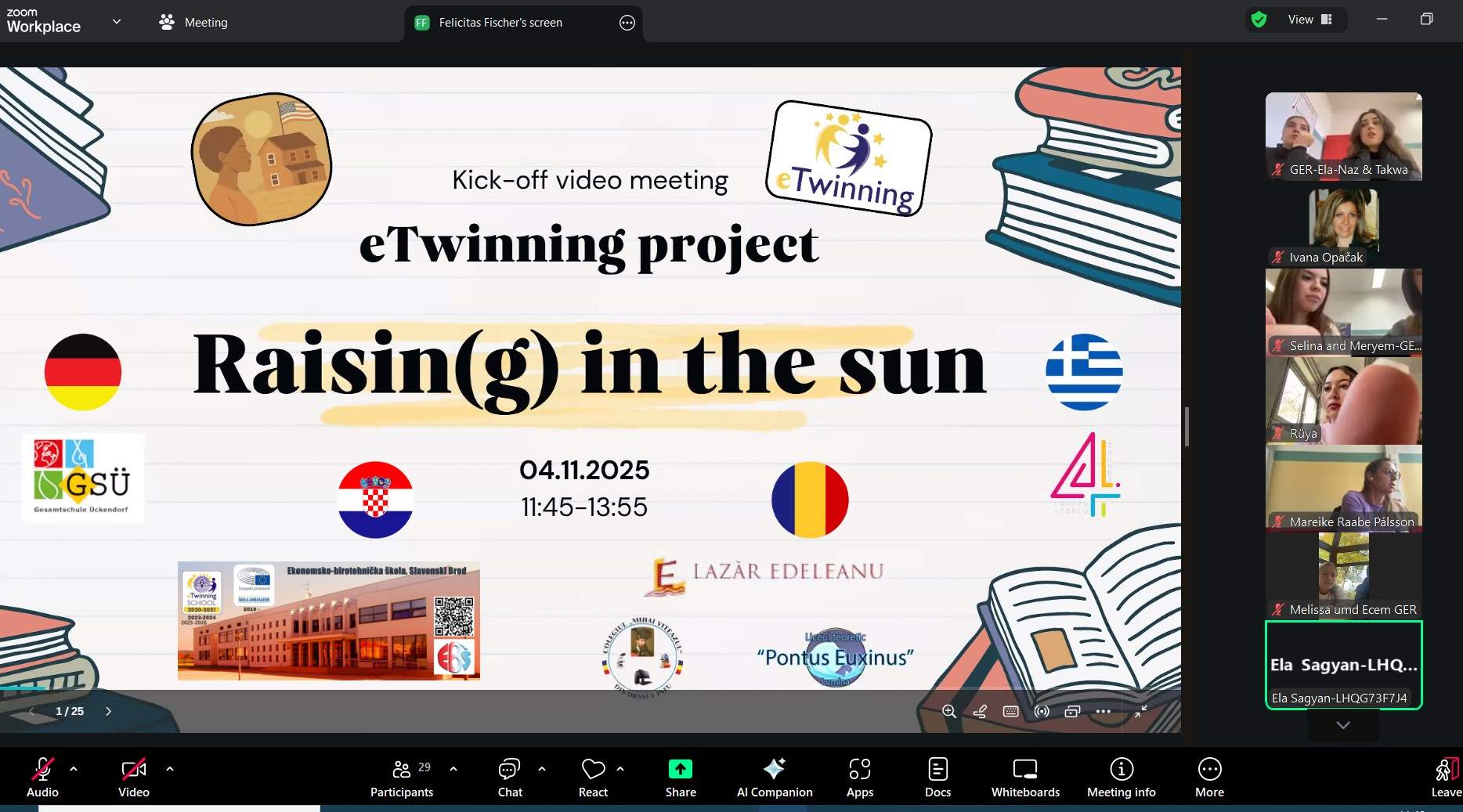
Task: Exit fullscreen on the shared presentation
Action: click(x=1141, y=711)
